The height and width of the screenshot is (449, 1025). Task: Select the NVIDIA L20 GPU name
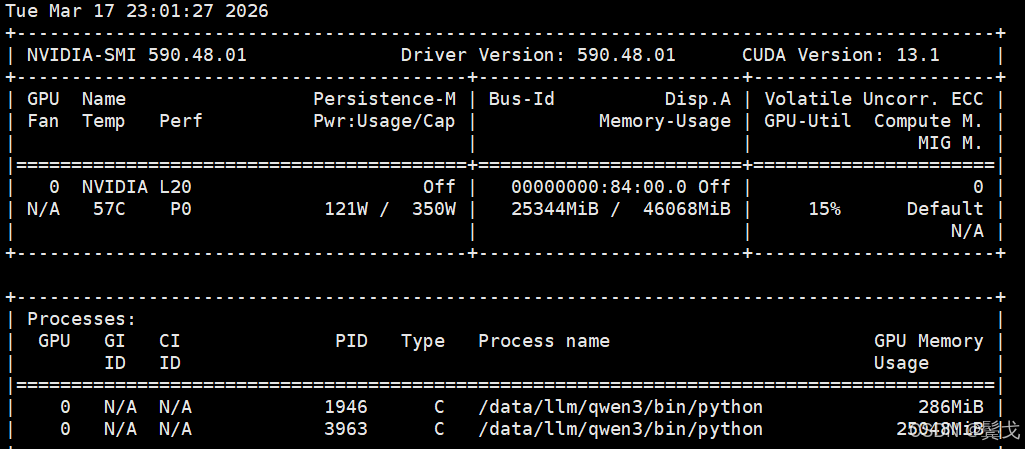click(137, 188)
